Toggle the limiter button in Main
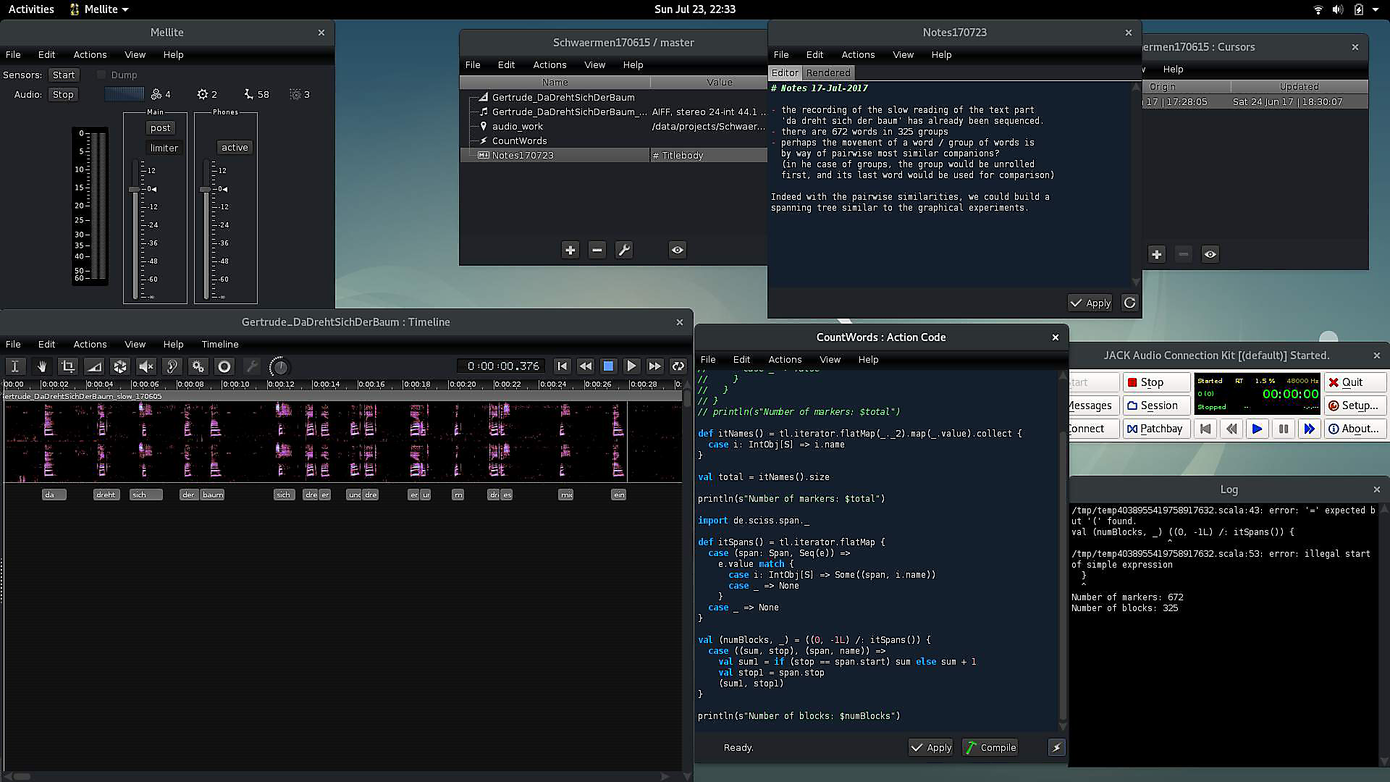Screen dimensions: 1390x782 tap(164, 148)
